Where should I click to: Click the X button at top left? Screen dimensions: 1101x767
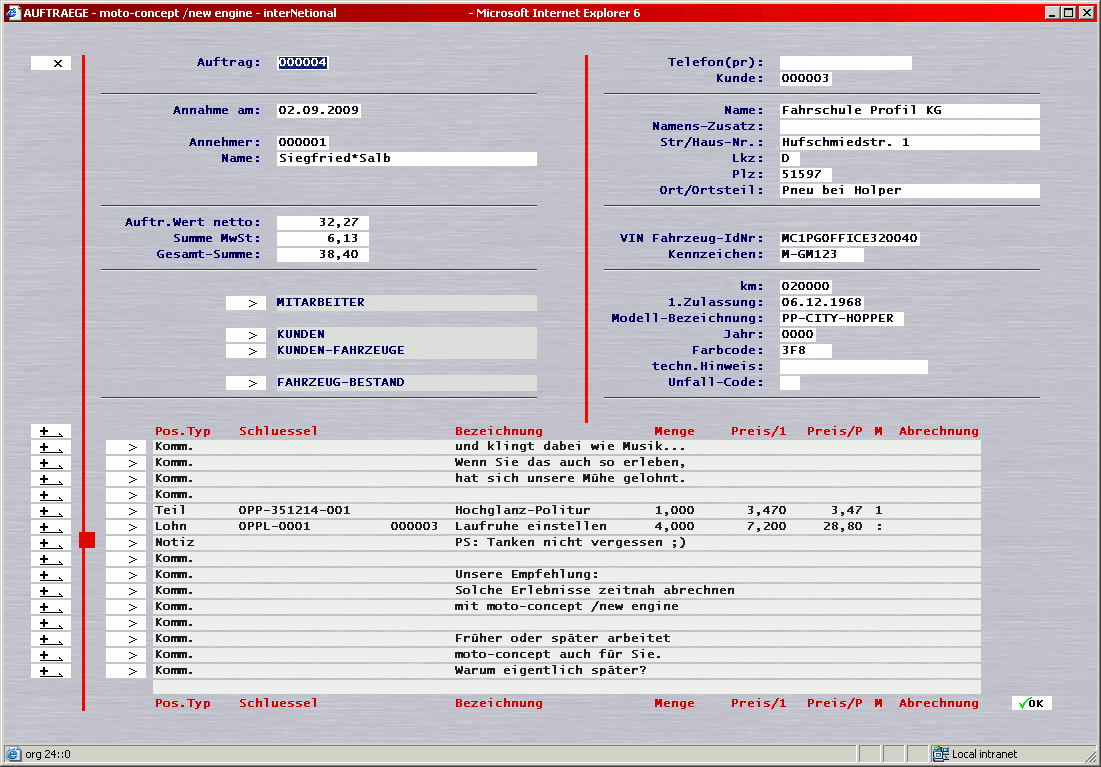51,63
